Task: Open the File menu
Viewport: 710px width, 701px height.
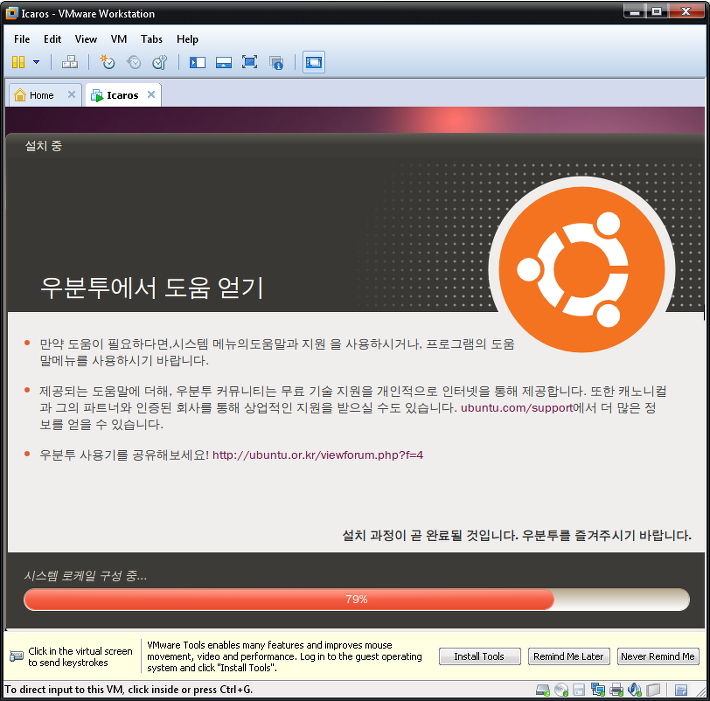Action: click(22, 39)
